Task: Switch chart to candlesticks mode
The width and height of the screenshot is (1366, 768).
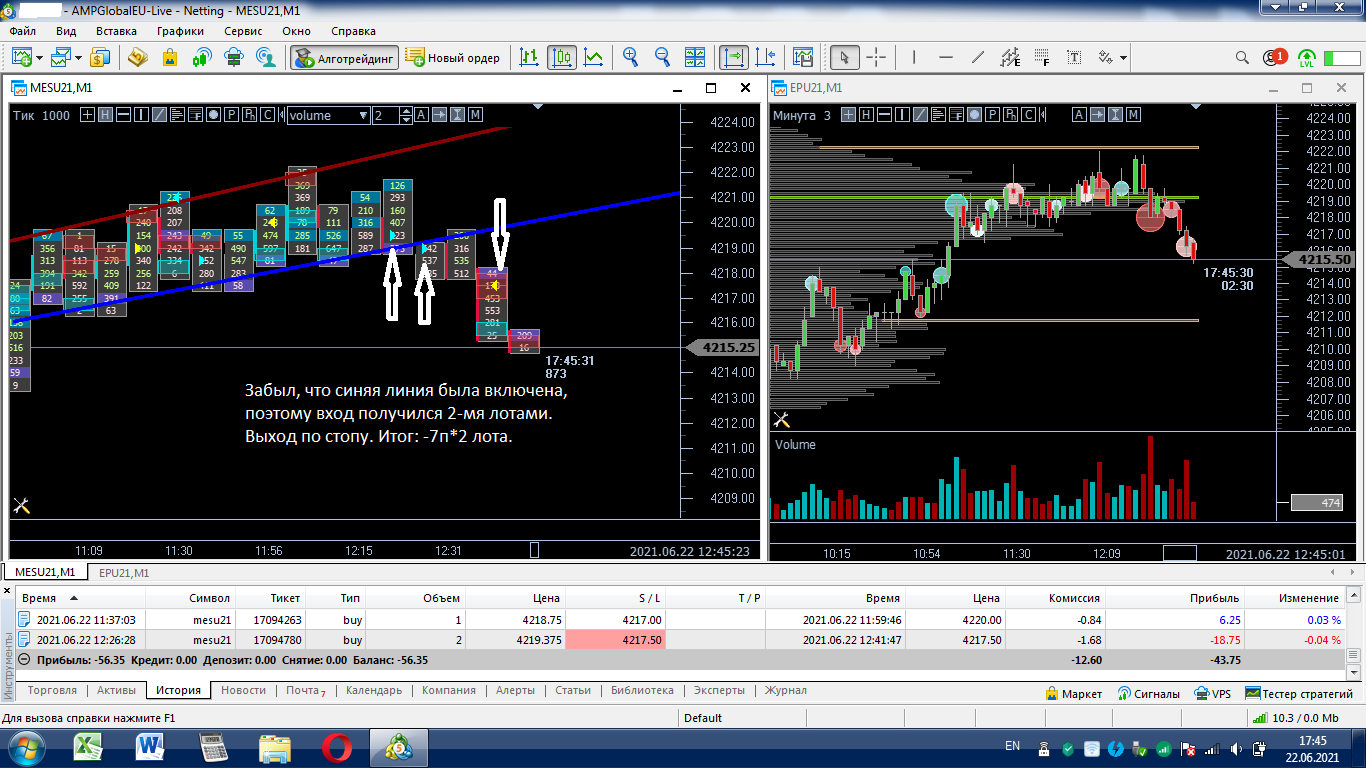Action: point(562,57)
